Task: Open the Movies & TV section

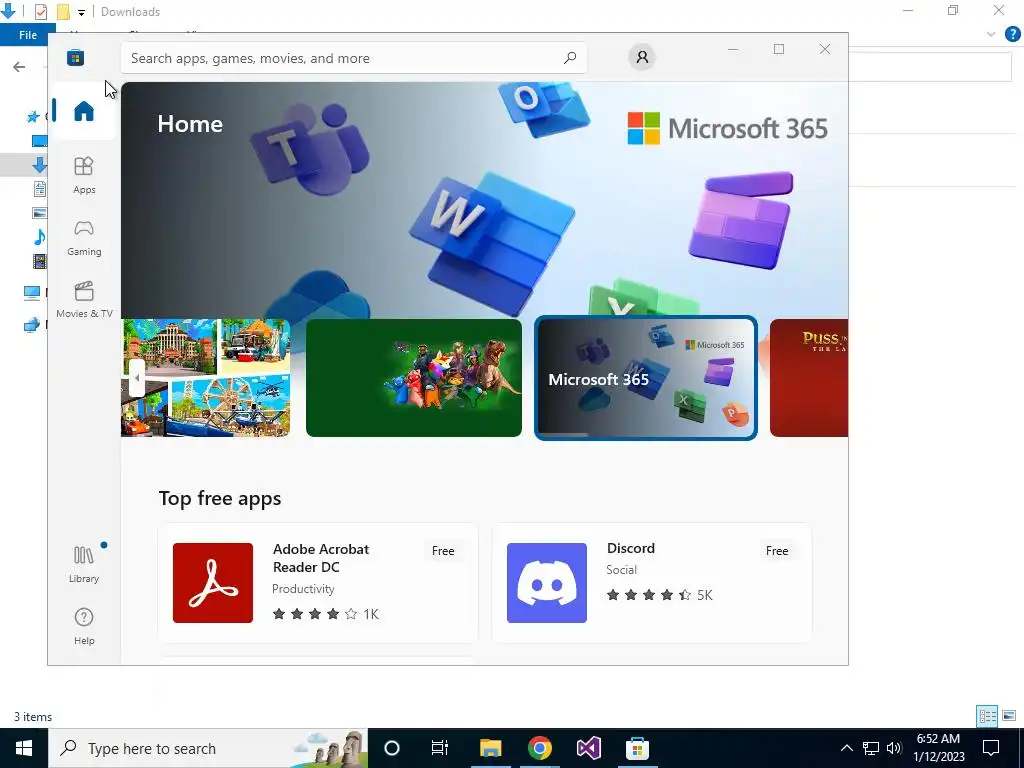Action: (x=84, y=299)
